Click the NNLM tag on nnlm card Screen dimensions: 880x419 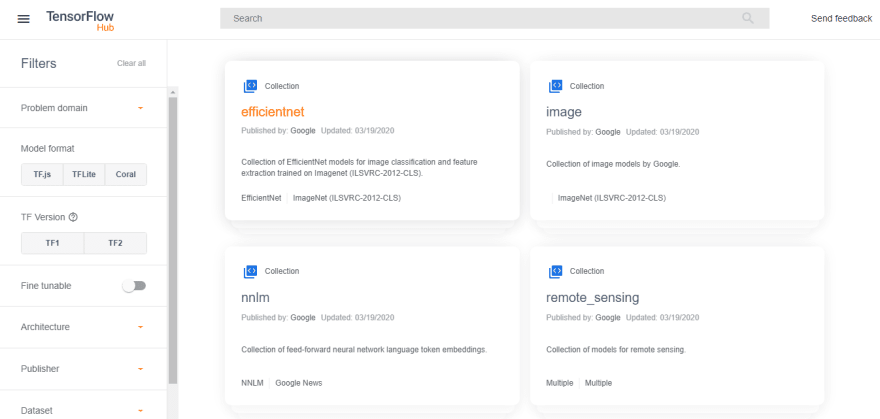(x=253, y=383)
